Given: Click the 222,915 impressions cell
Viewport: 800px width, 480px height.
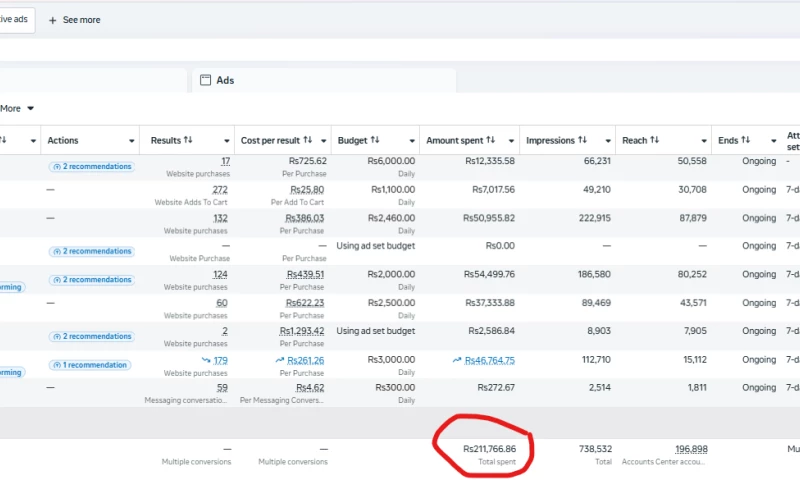Looking at the screenshot, I should coord(594,218).
